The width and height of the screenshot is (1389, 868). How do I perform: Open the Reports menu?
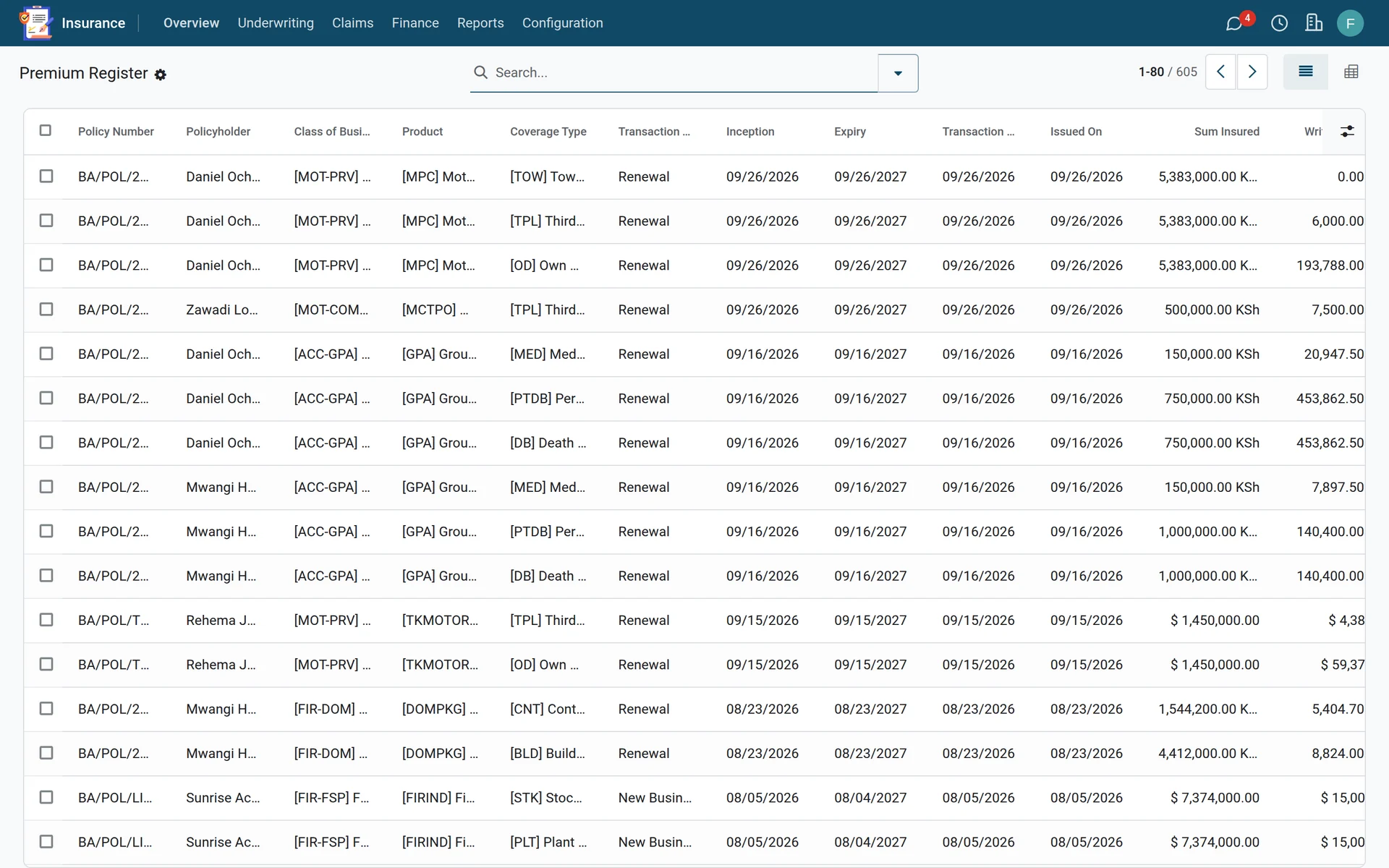click(x=480, y=23)
